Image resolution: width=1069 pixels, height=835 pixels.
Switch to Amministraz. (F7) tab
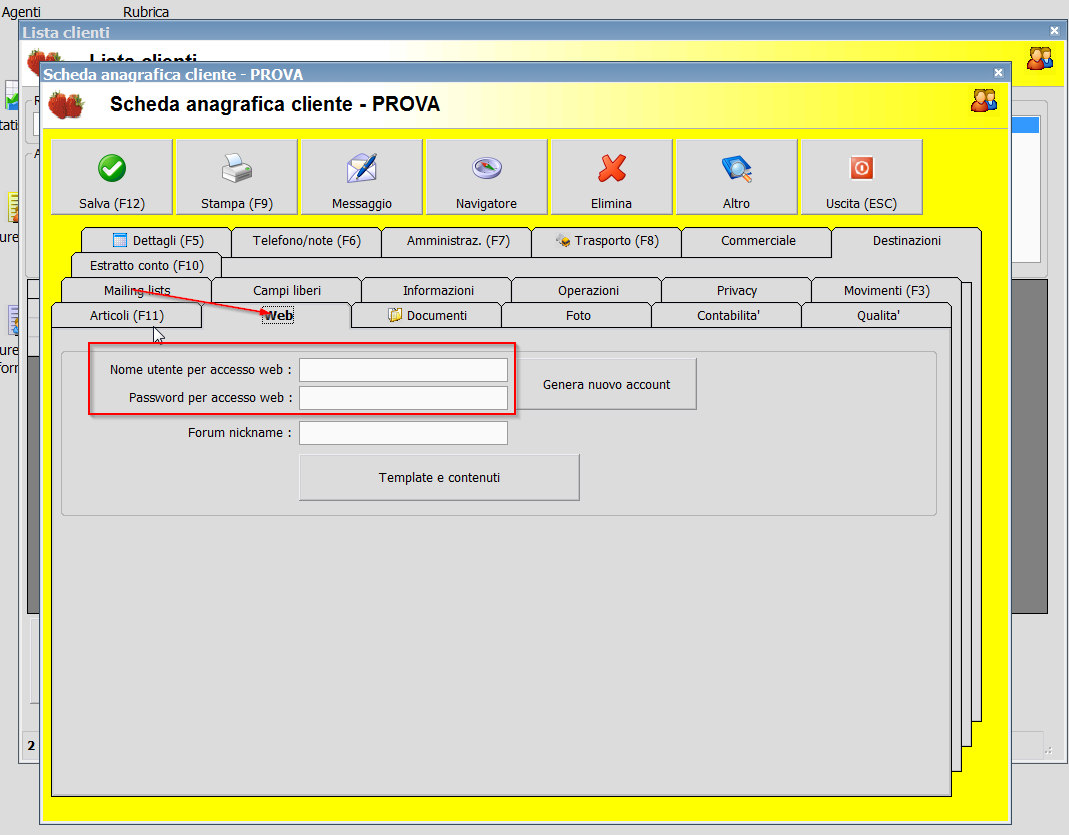(x=458, y=241)
